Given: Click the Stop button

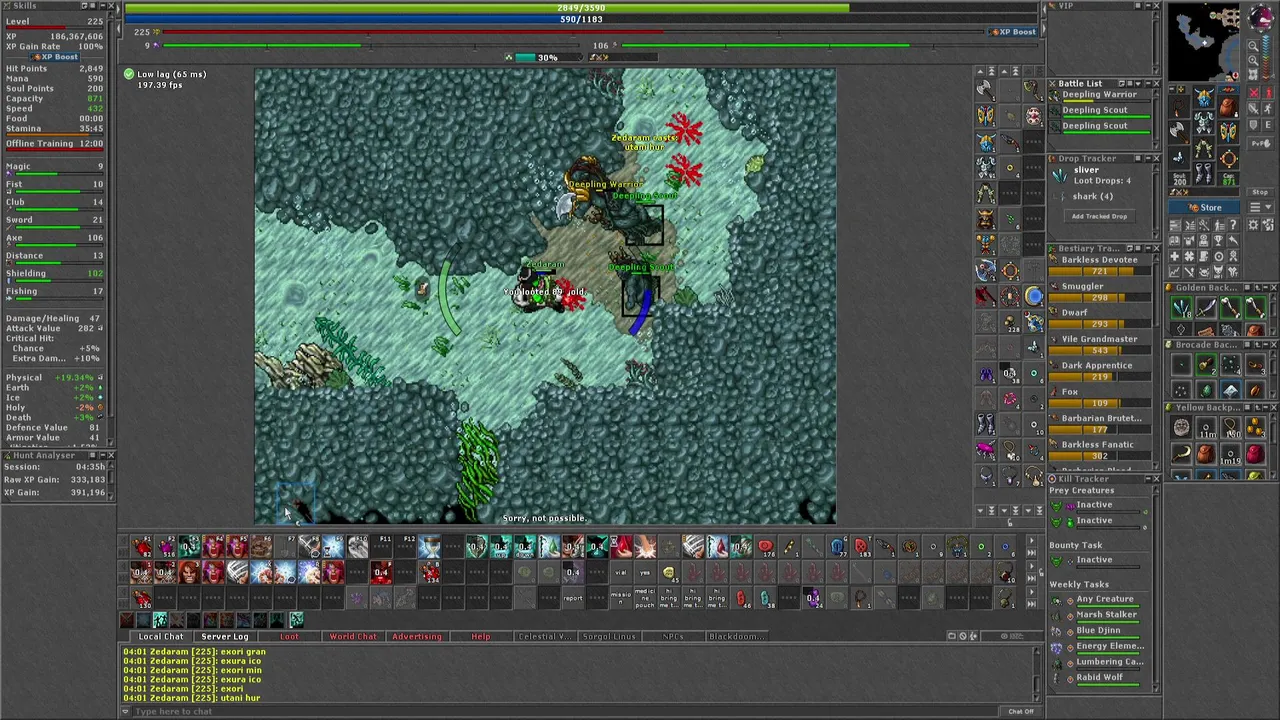Looking at the screenshot, I should [x=1260, y=192].
